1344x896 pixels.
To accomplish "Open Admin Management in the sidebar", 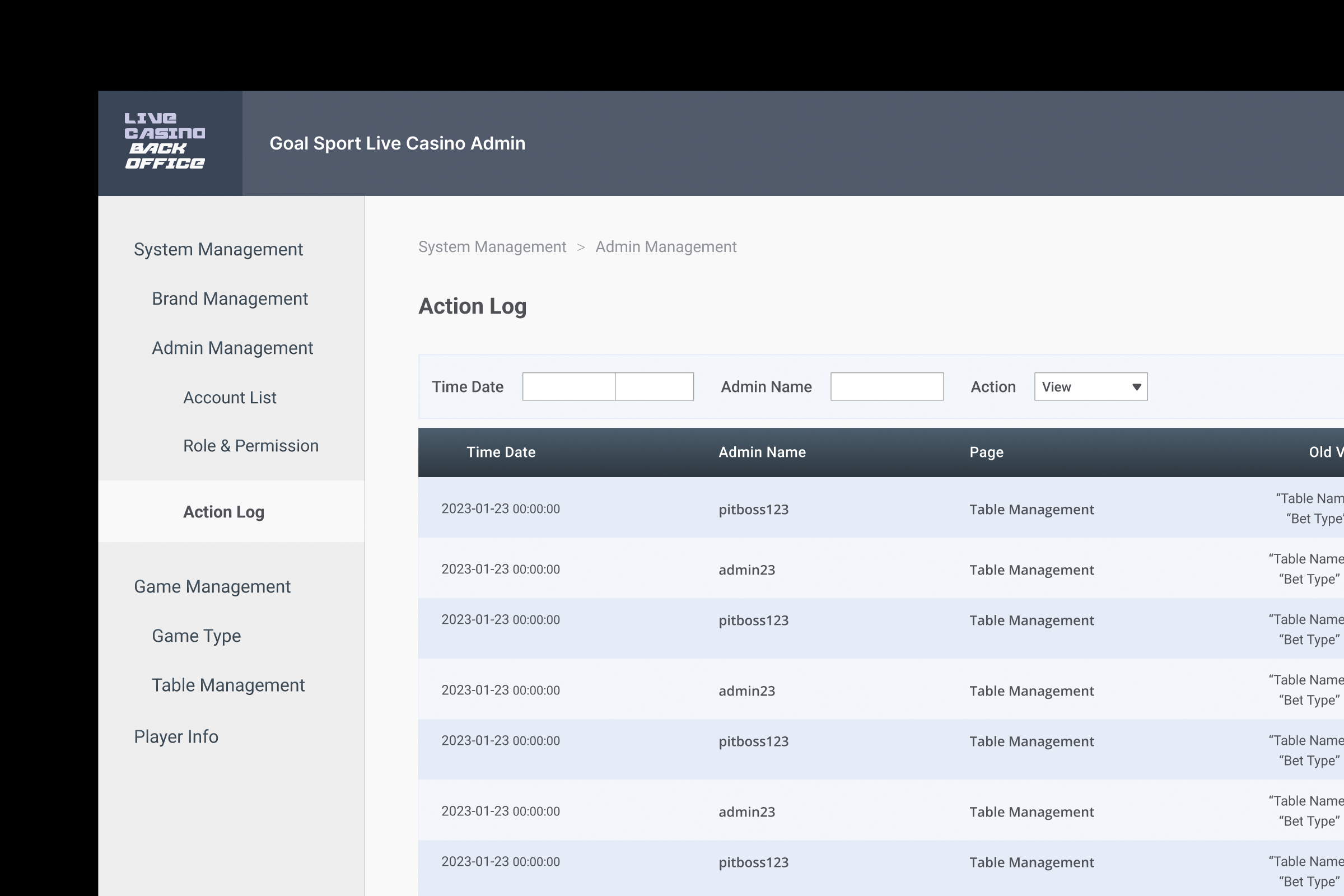I will [x=232, y=347].
